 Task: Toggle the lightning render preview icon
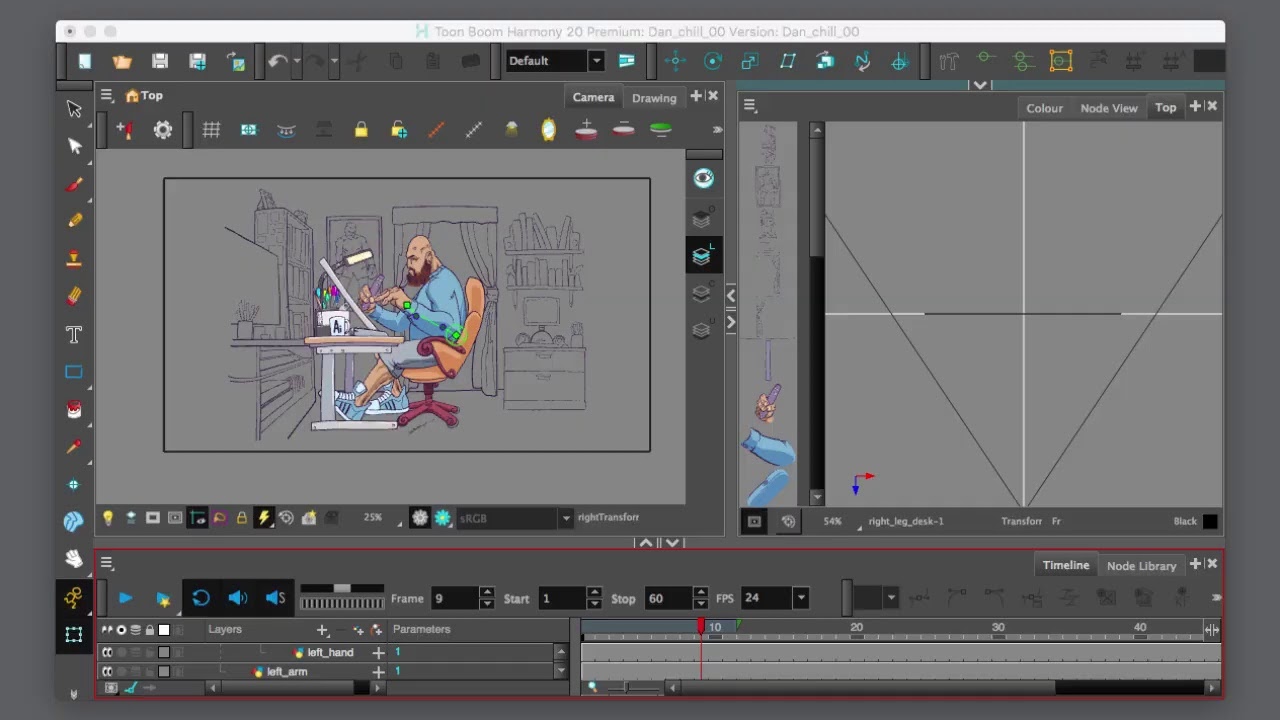[x=264, y=517]
